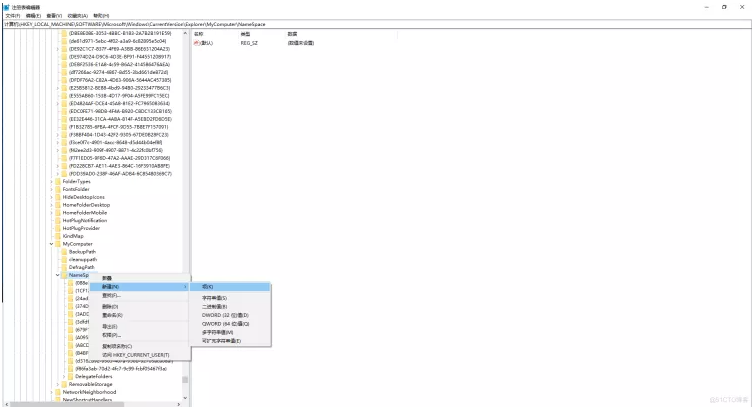Select the HotPlugNotification key label
This screenshot has height=410, width=754.
[85, 220]
